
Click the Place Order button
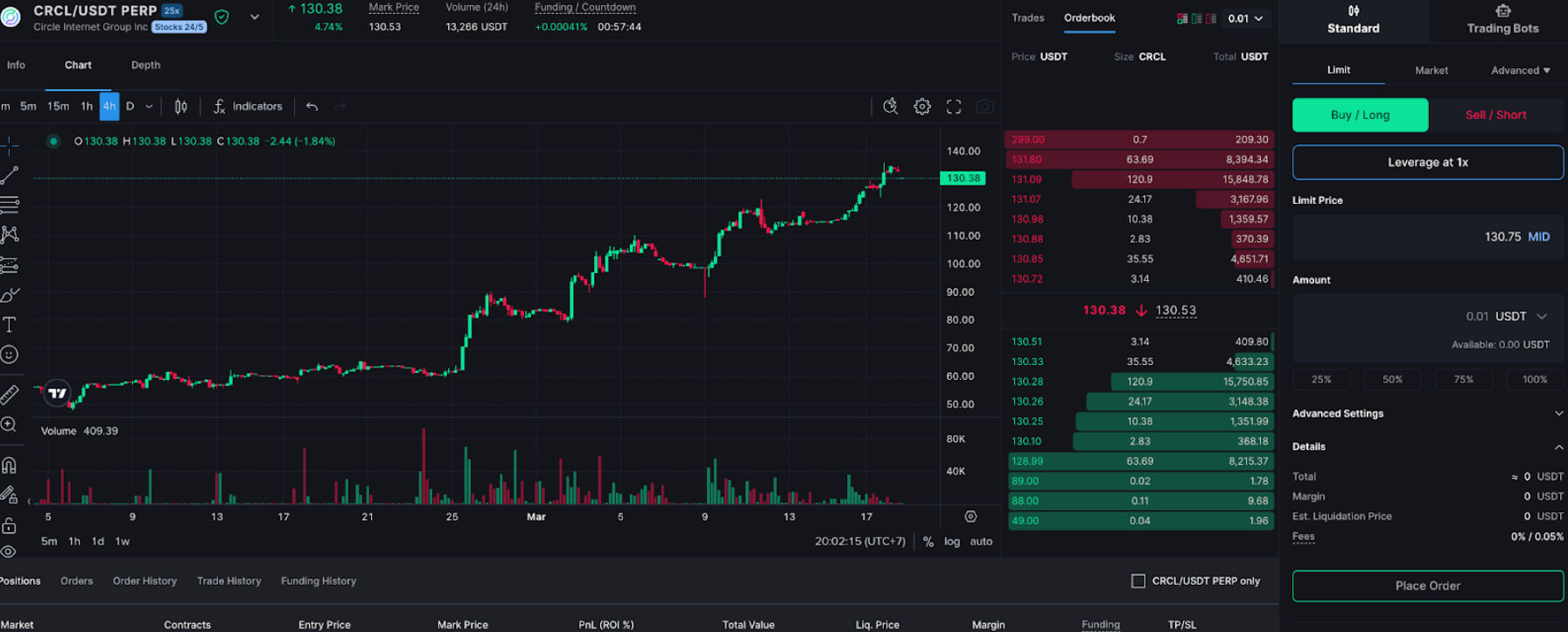pyautogui.click(x=1427, y=586)
